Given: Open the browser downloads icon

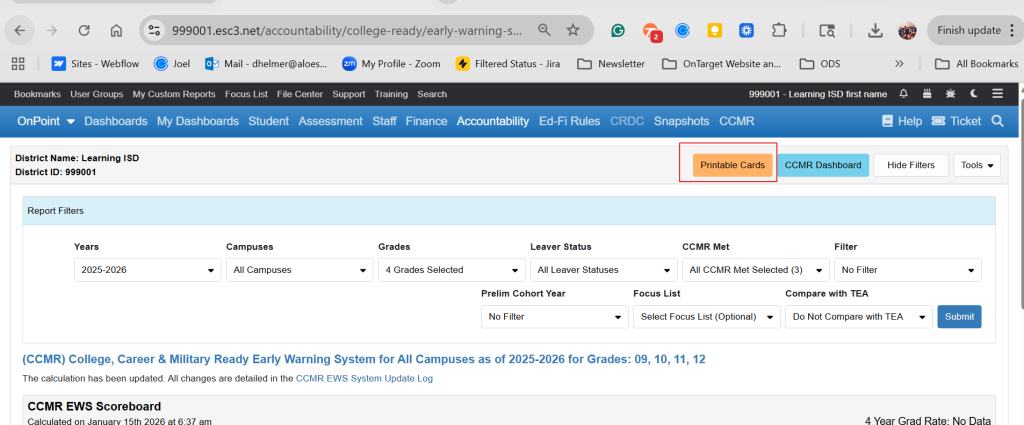Looking at the screenshot, I should [875, 30].
